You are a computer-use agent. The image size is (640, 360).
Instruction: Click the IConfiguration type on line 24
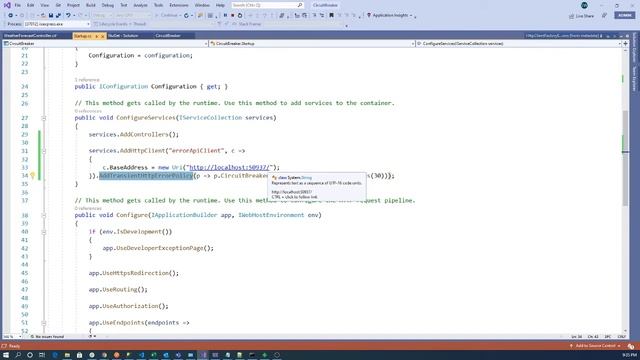point(123,87)
